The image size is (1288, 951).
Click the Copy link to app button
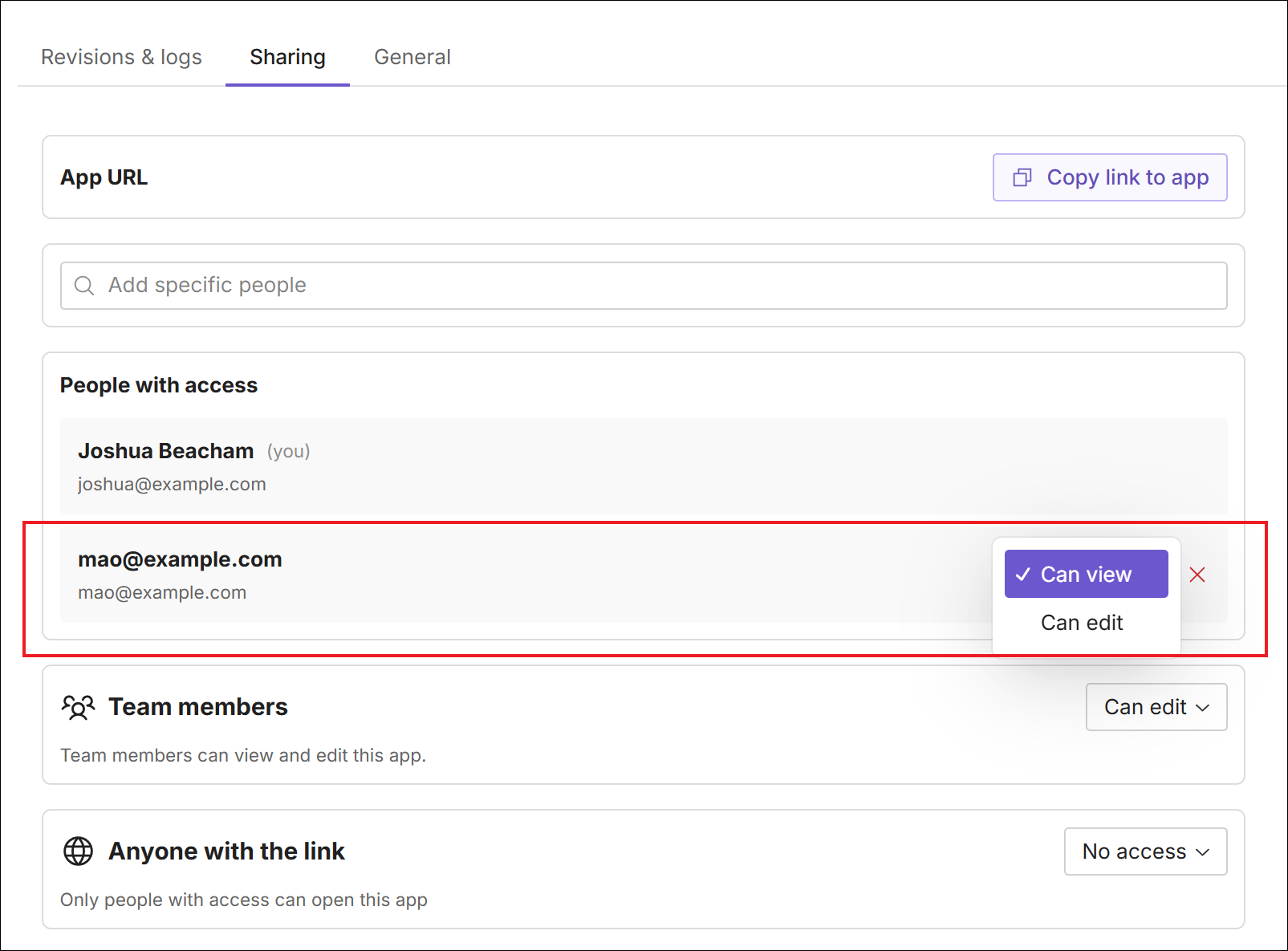(x=1110, y=177)
